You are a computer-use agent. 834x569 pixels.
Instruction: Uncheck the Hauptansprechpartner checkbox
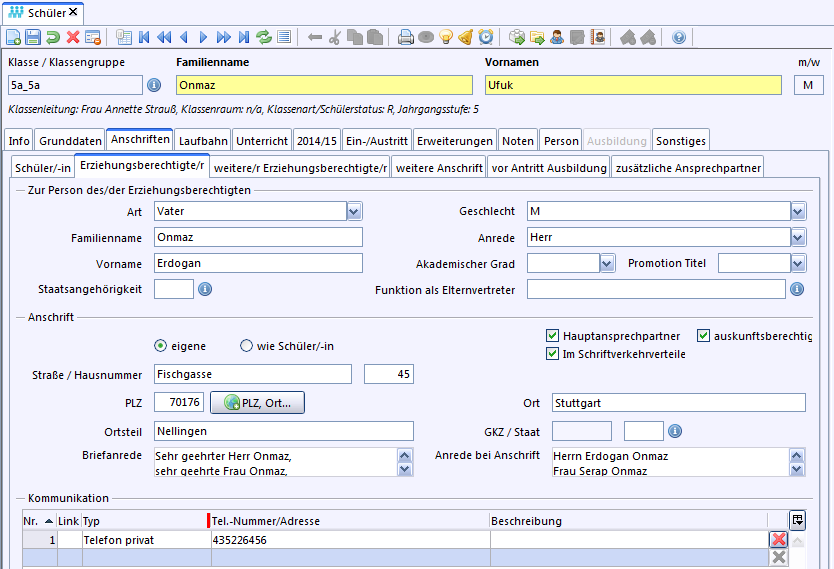pos(553,336)
